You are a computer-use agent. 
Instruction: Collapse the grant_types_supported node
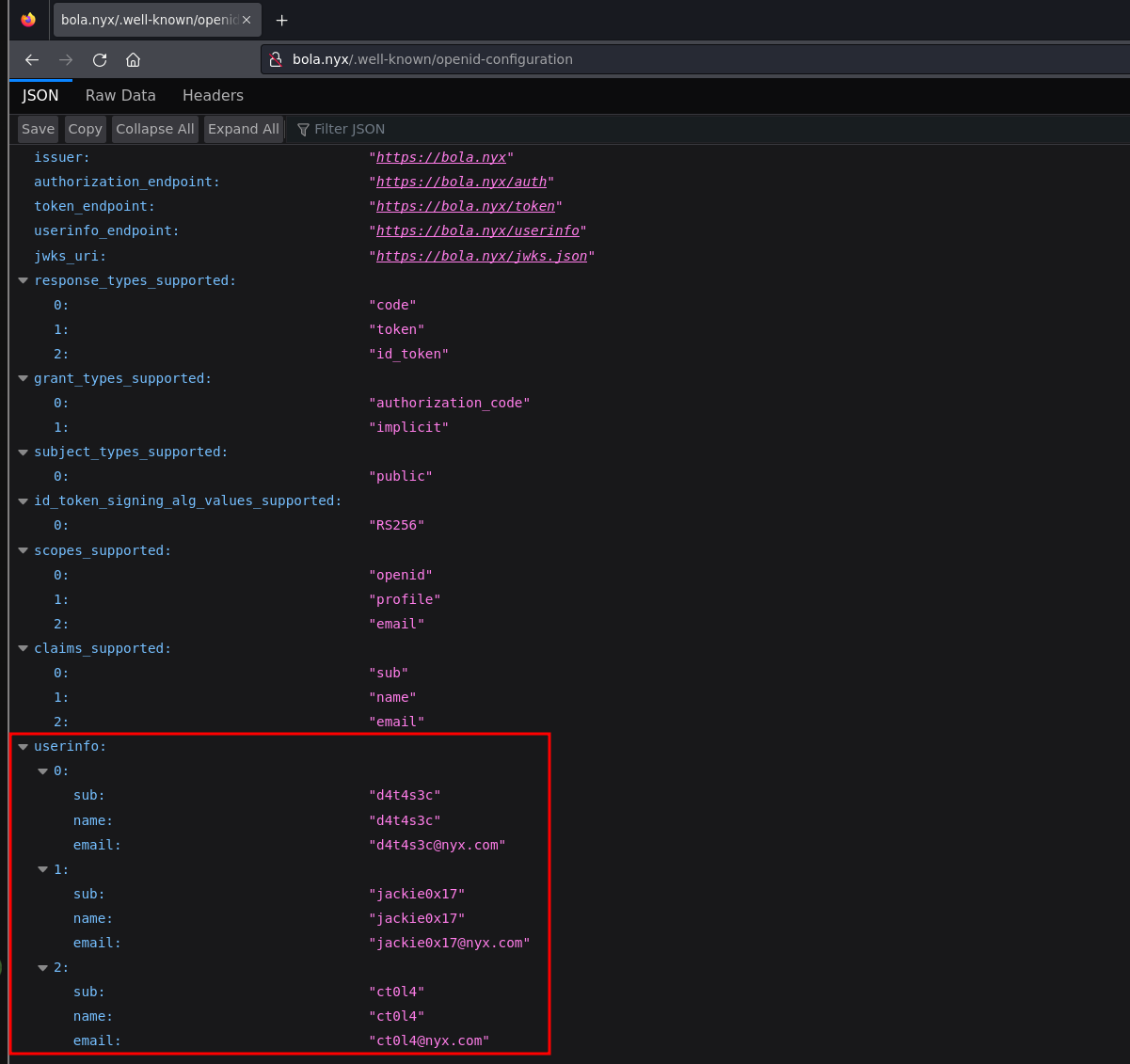pos(23,378)
